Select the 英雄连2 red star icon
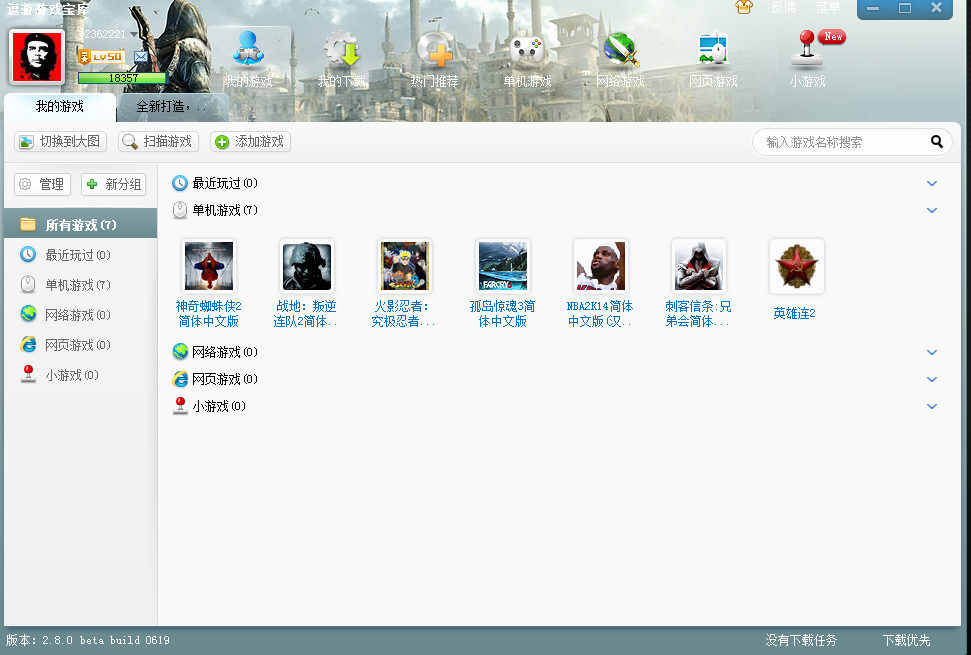 tap(796, 266)
